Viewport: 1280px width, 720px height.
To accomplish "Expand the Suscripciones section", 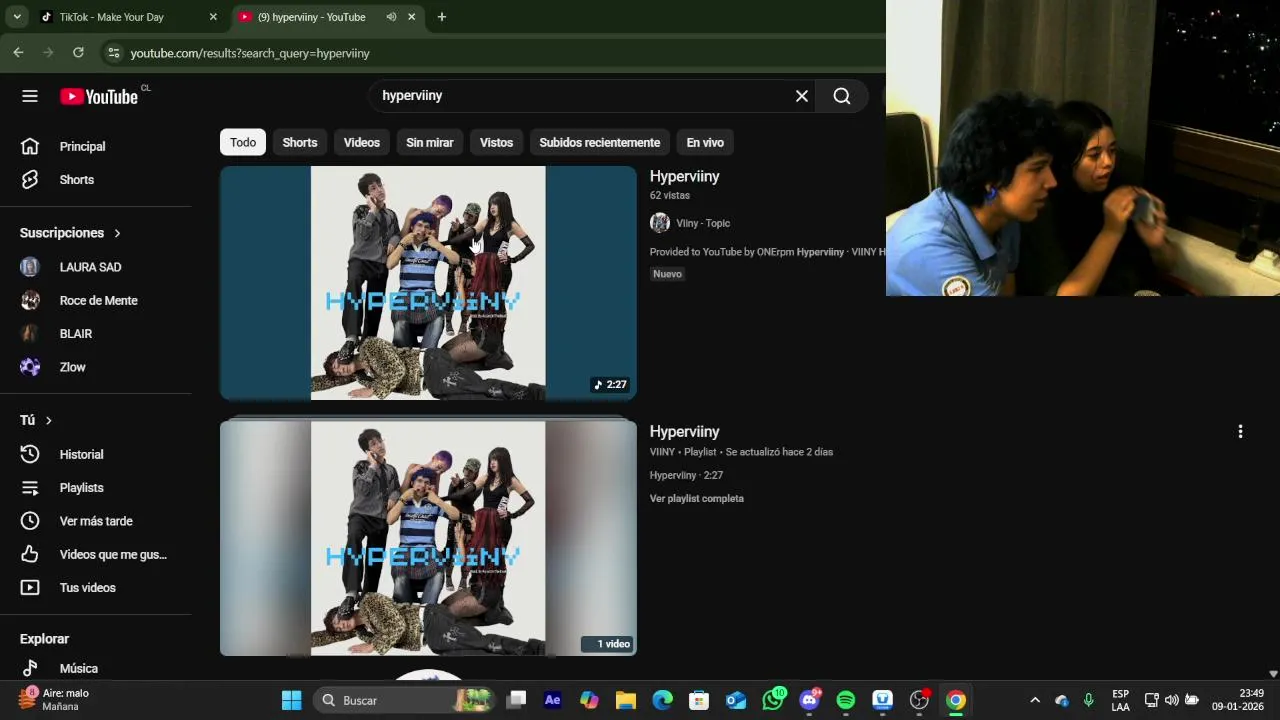I will coord(70,233).
